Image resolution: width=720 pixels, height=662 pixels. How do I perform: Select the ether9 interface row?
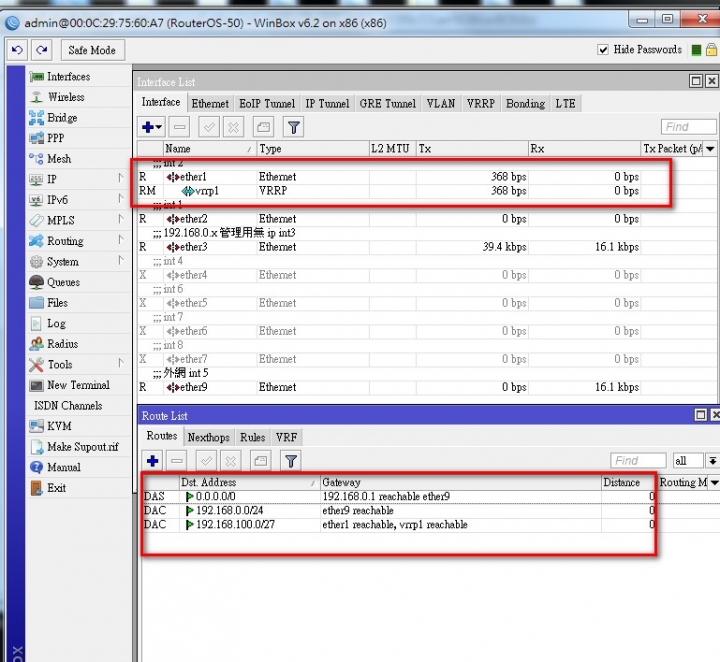[x=427, y=387]
